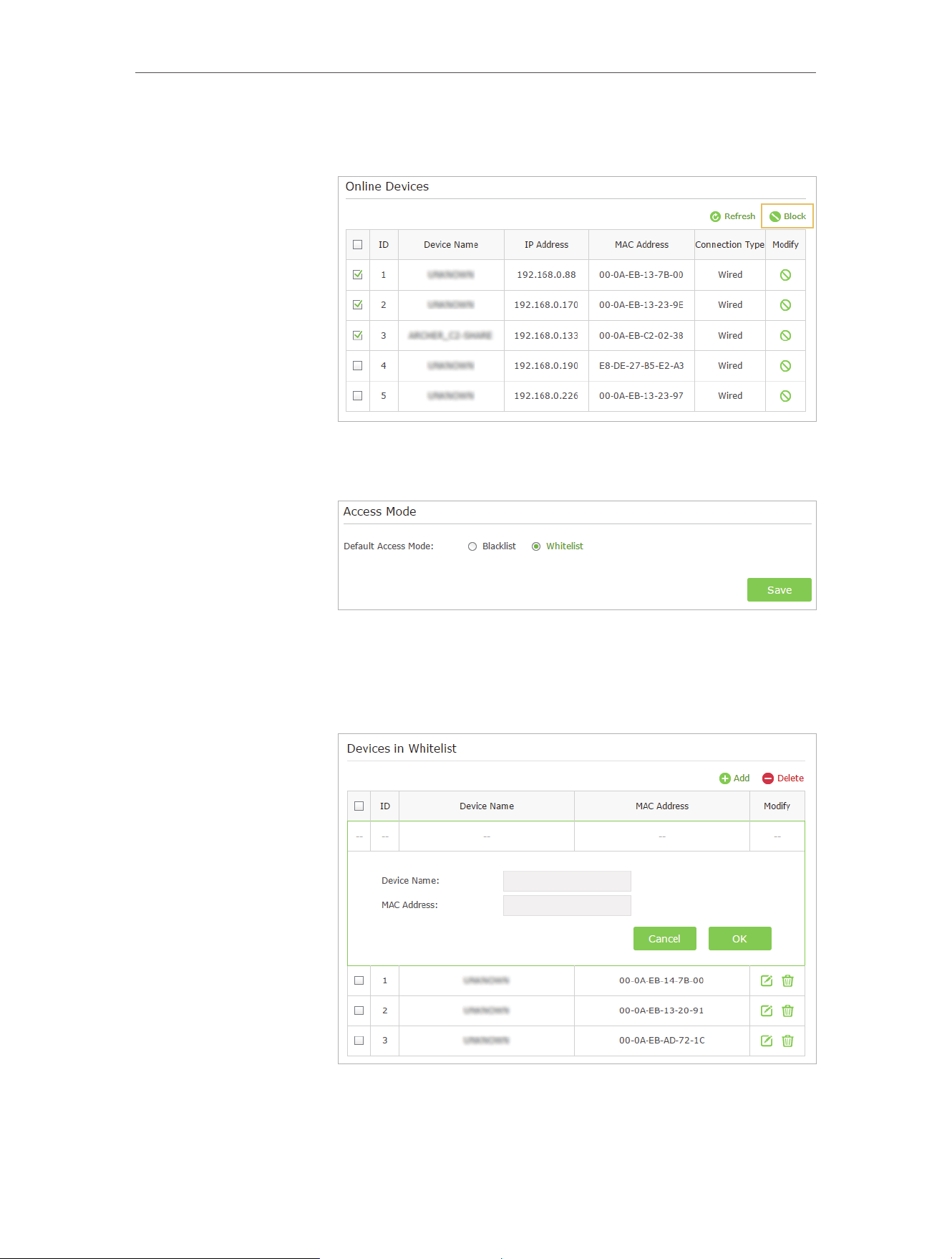Refresh the Online Devices list

click(732, 216)
